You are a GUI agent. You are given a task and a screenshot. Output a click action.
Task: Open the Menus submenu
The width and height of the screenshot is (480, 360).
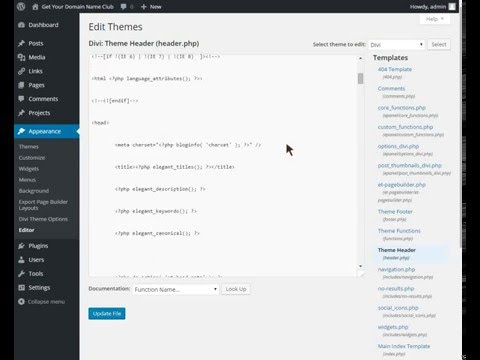point(27,180)
